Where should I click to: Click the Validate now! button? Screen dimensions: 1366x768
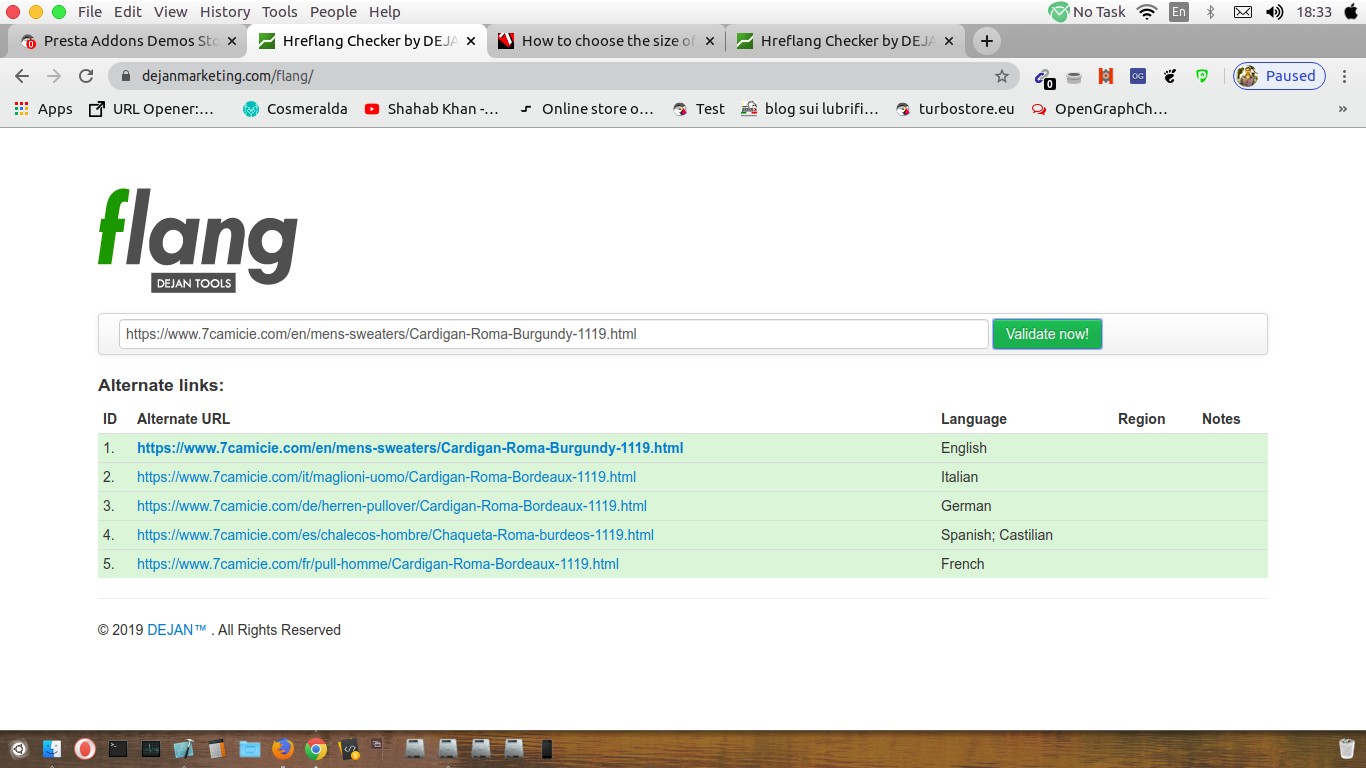(1047, 334)
